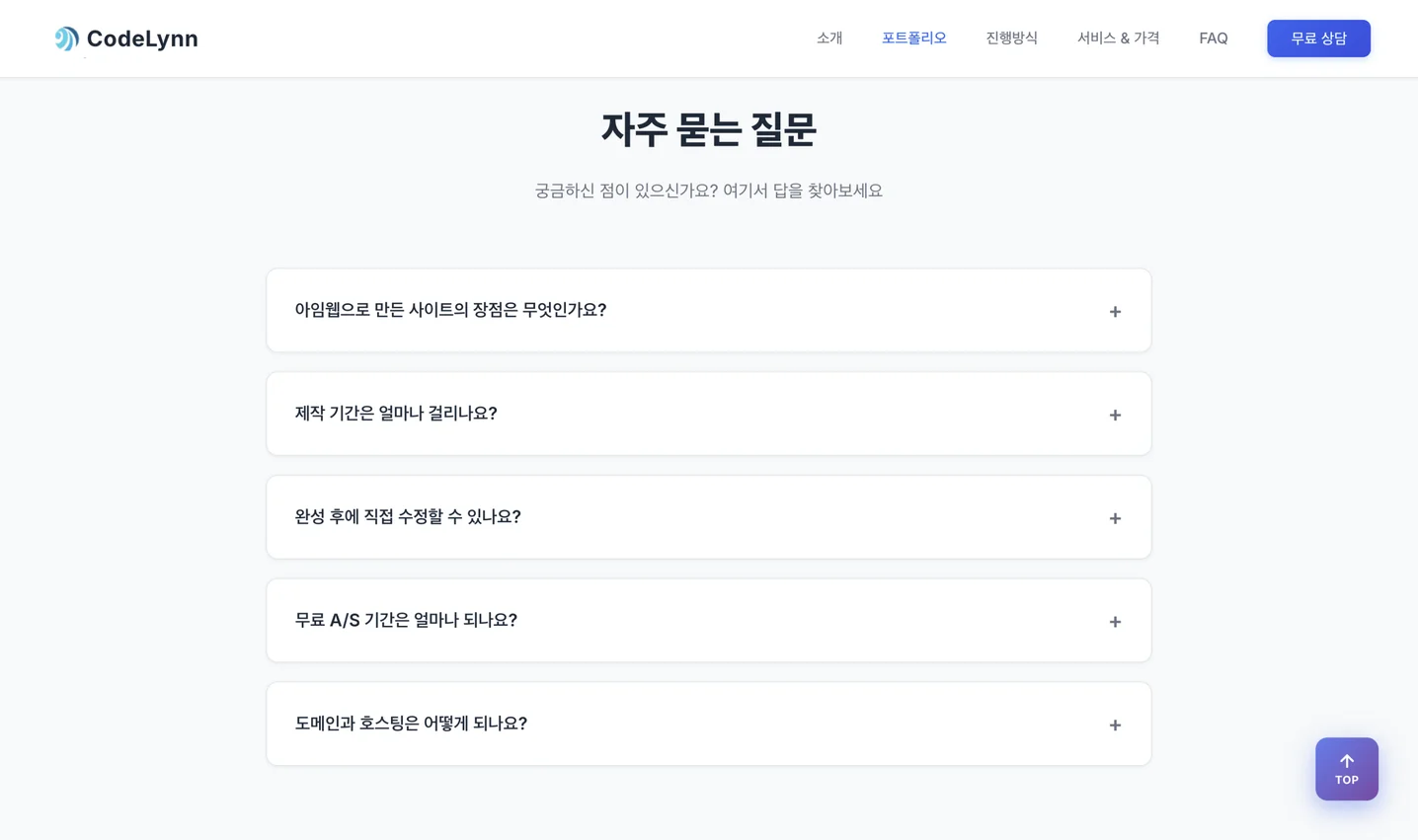Open the 소개 menu item

[828, 38]
